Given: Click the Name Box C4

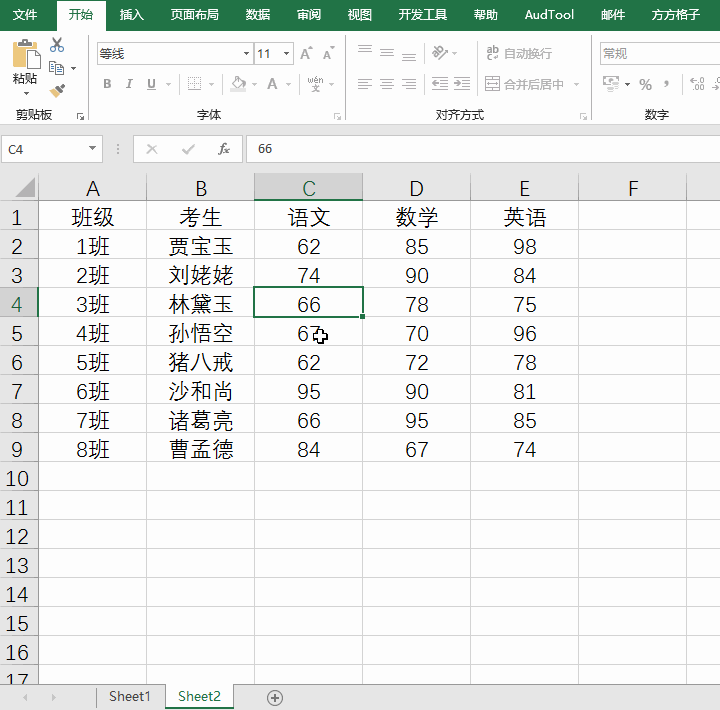Looking at the screenshot, I should click(45, 149).
